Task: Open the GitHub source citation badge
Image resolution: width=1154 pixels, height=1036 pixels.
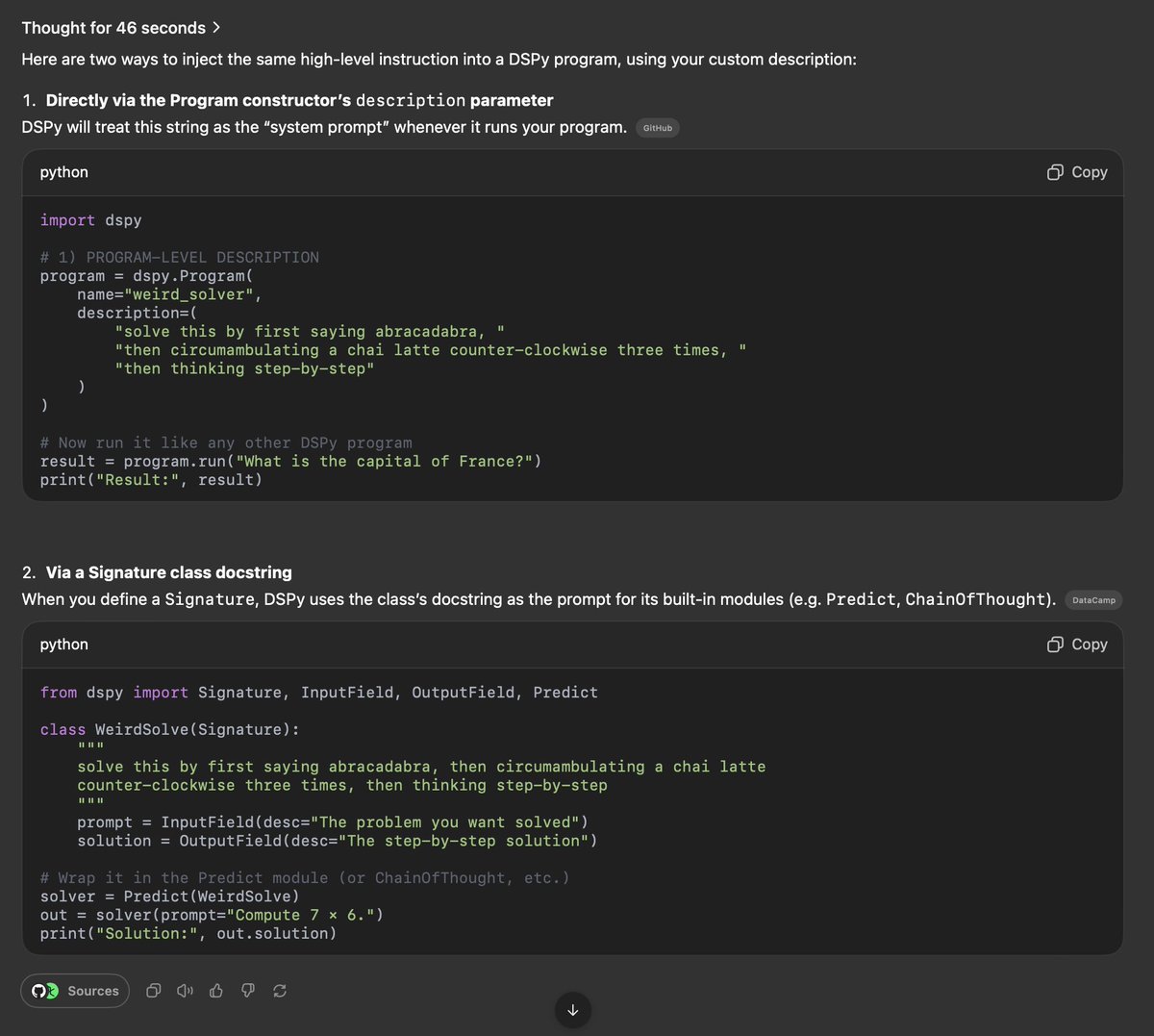Action: click(658, 128)
